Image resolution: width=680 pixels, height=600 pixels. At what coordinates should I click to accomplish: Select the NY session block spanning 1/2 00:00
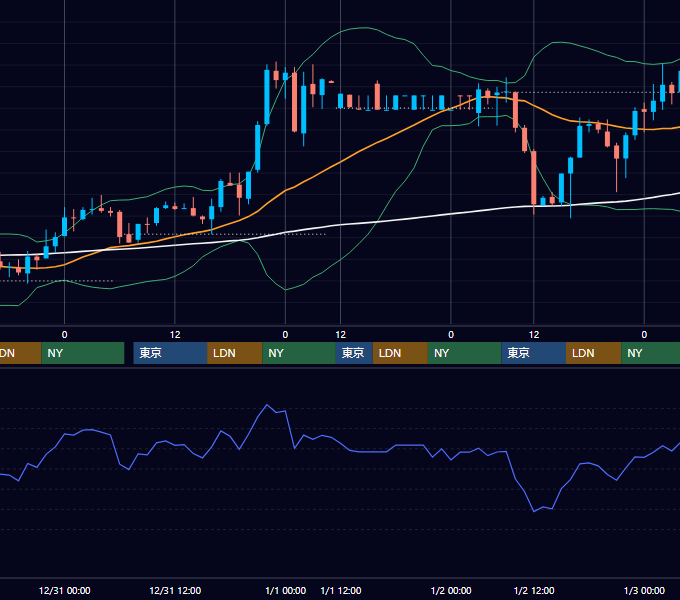click(x=464, y=353)
